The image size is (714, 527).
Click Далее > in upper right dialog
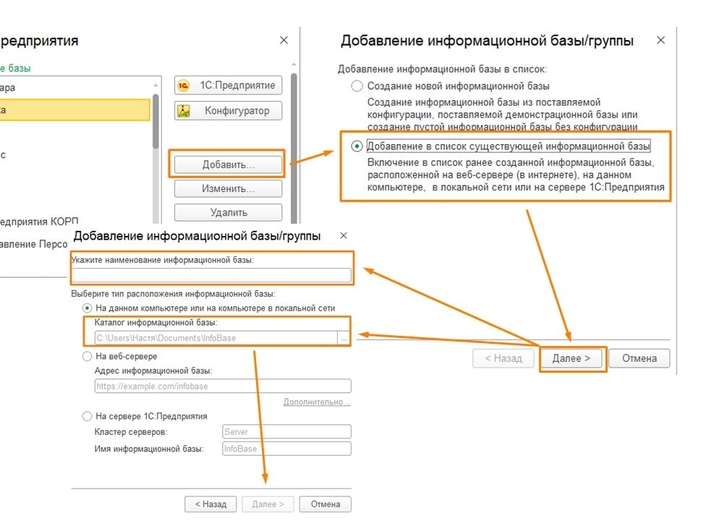571,358
